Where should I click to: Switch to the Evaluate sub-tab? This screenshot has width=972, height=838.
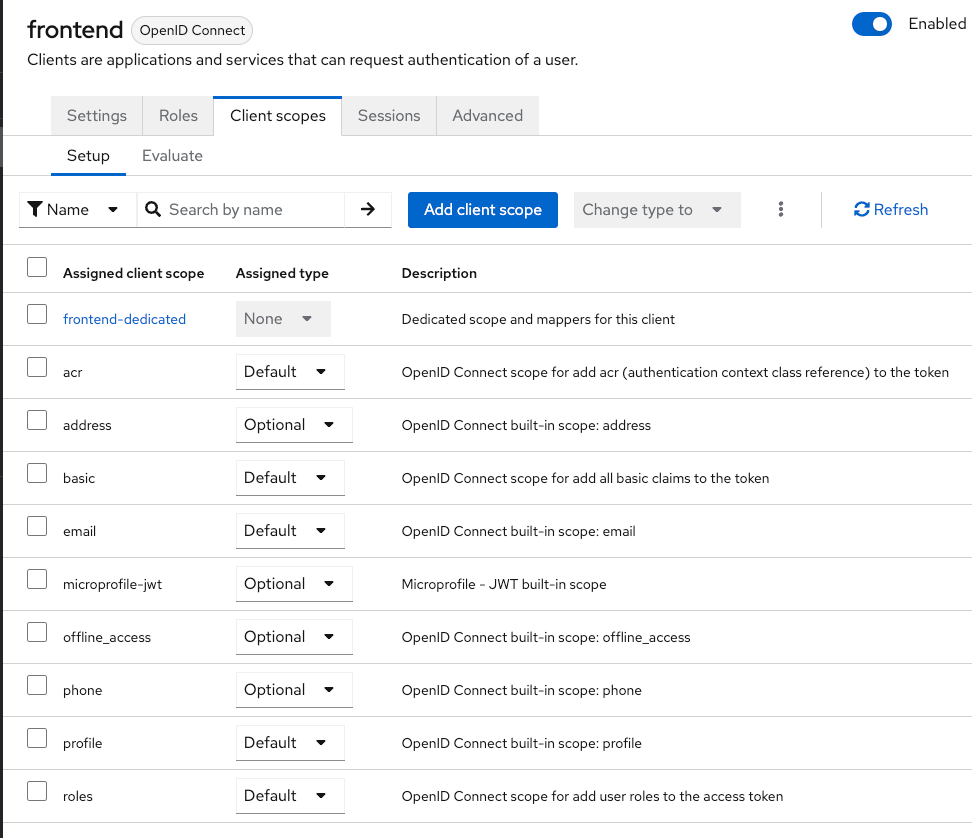[172, 156]
